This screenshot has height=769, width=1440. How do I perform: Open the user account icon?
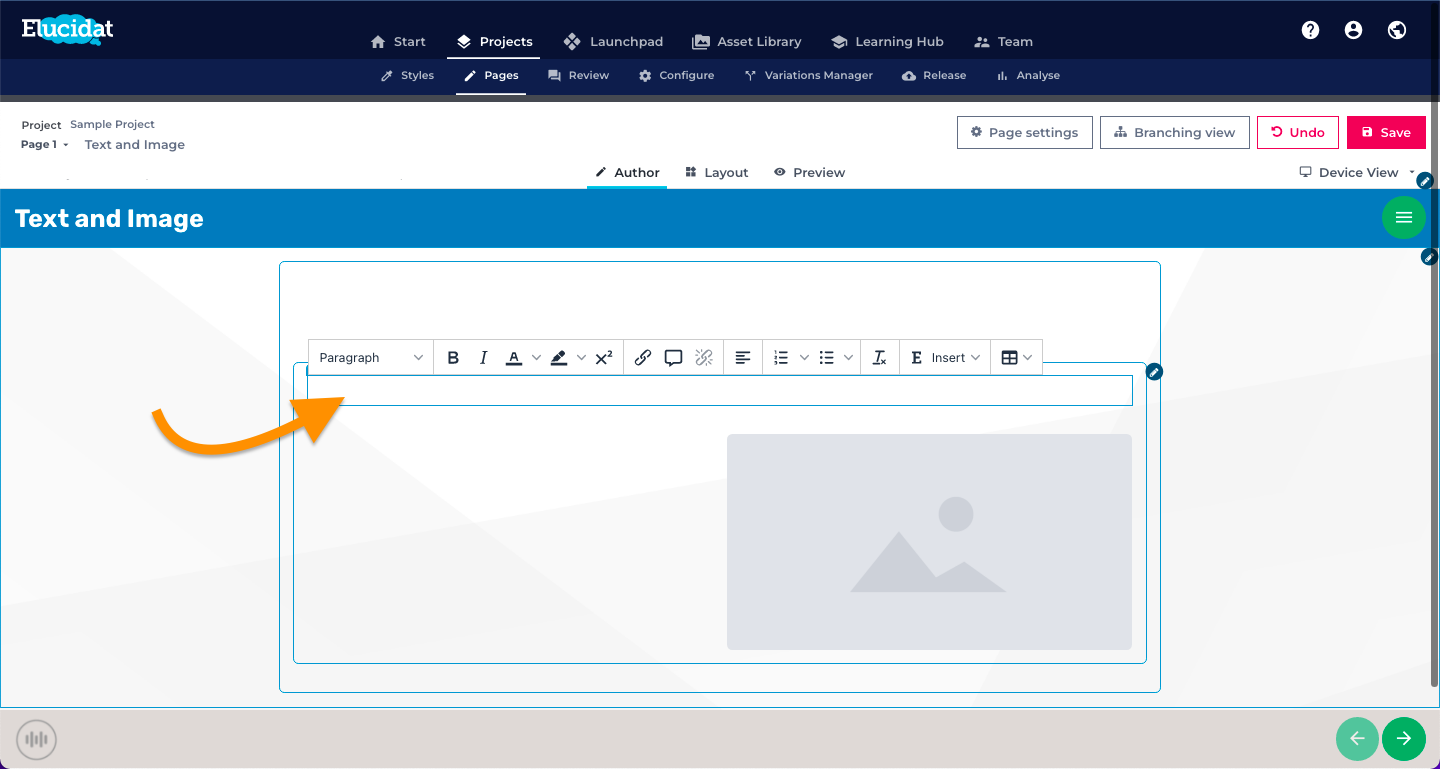1353,30
